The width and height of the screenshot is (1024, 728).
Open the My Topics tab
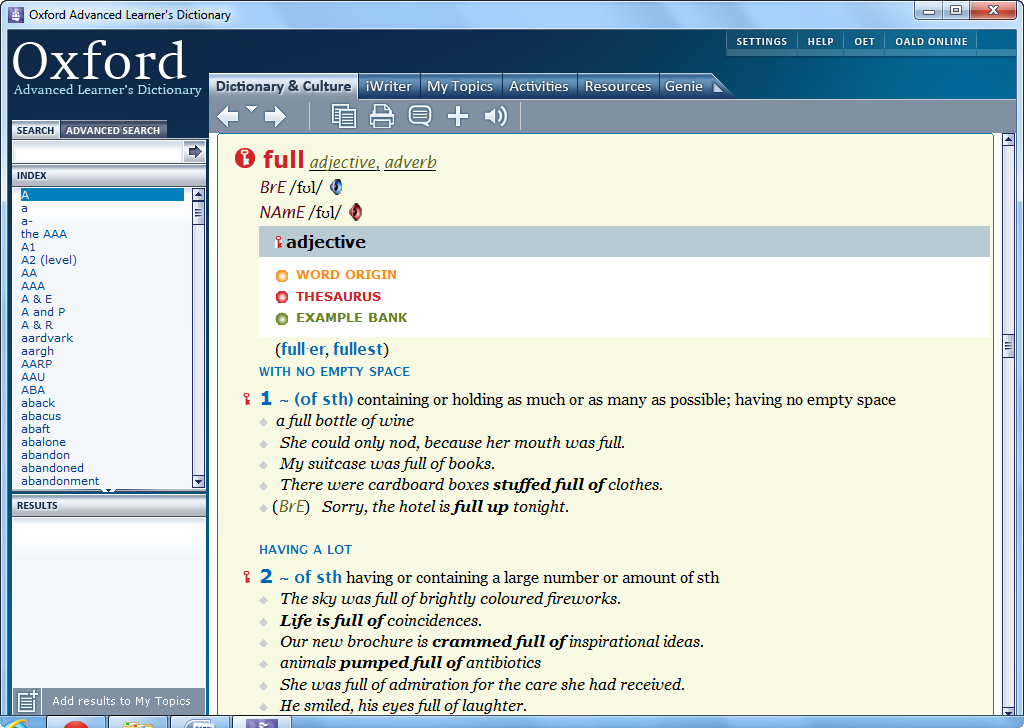(x=460, y=86)
